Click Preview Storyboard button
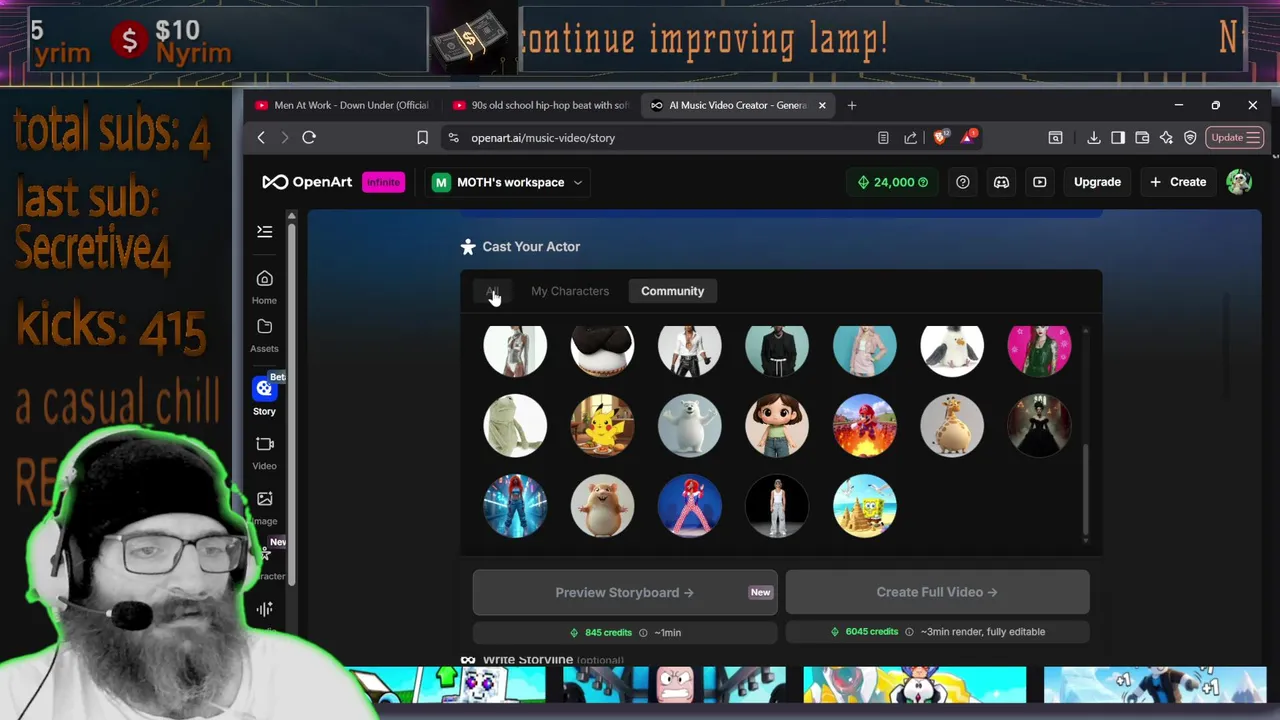Viewport: 1280px width, 720px height. (x=625, y=592)
